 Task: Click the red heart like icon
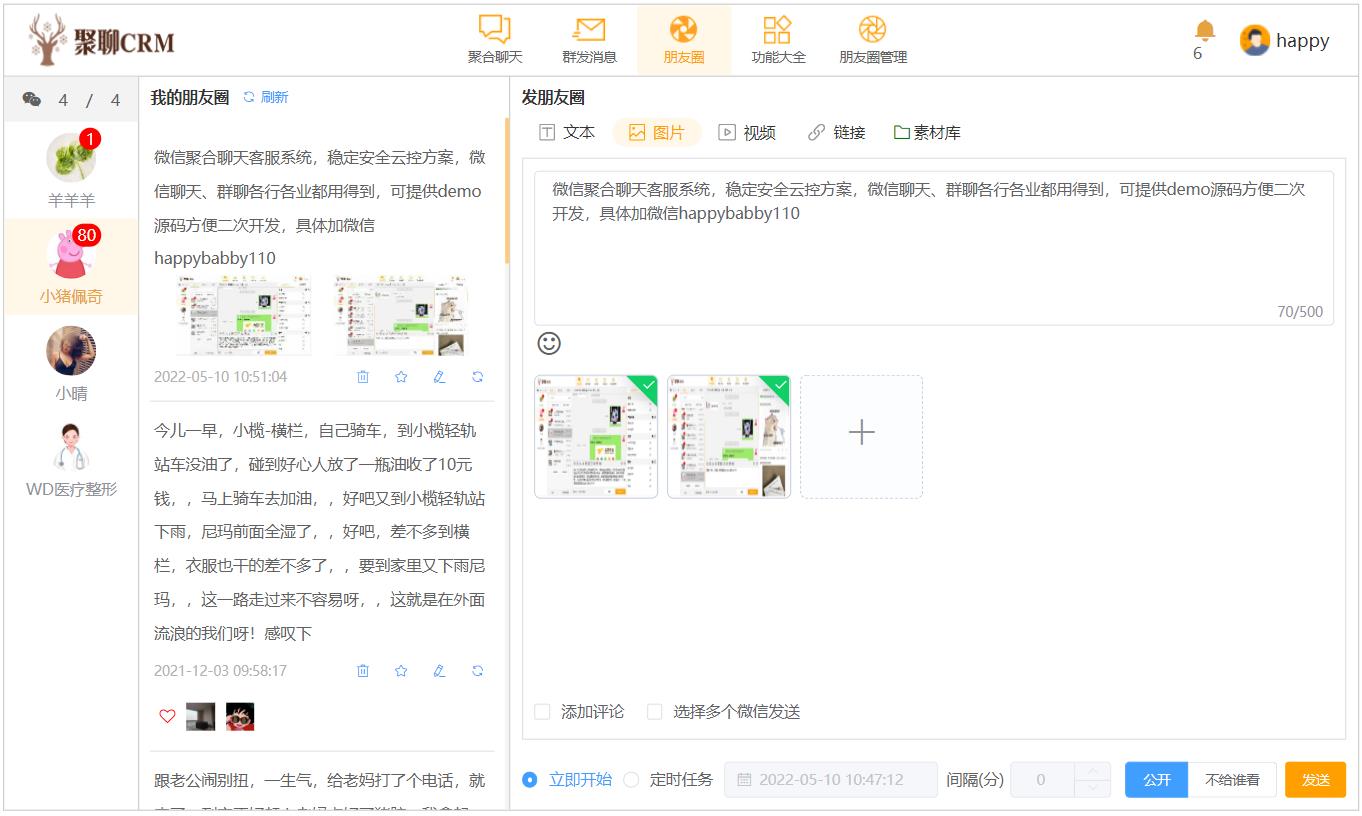tap(167, 716)
